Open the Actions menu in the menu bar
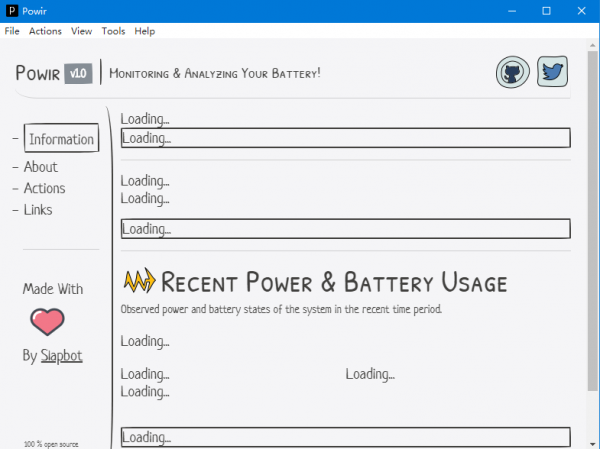The image size is (600, 449). tap(45, 31)
